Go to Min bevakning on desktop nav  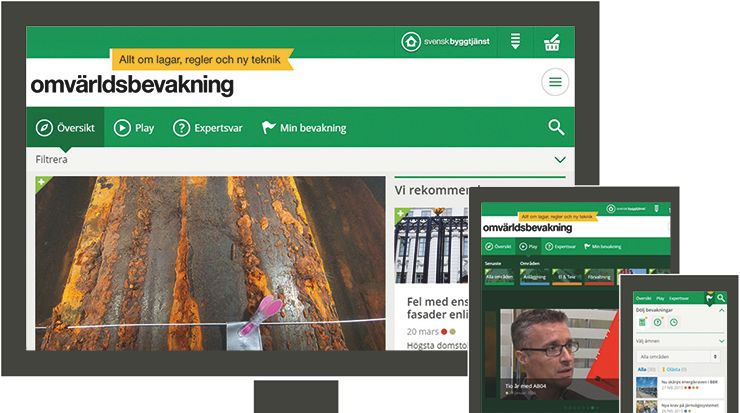303,128
